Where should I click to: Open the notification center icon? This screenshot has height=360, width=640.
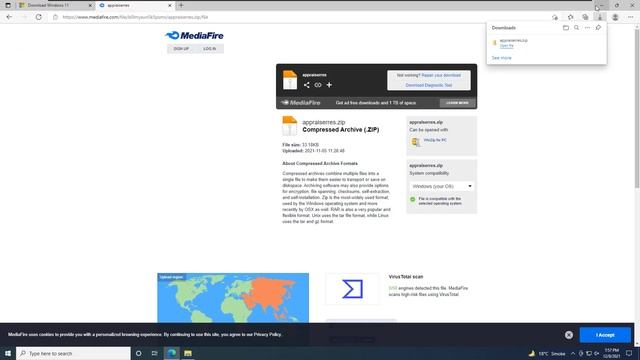(629, 353)
